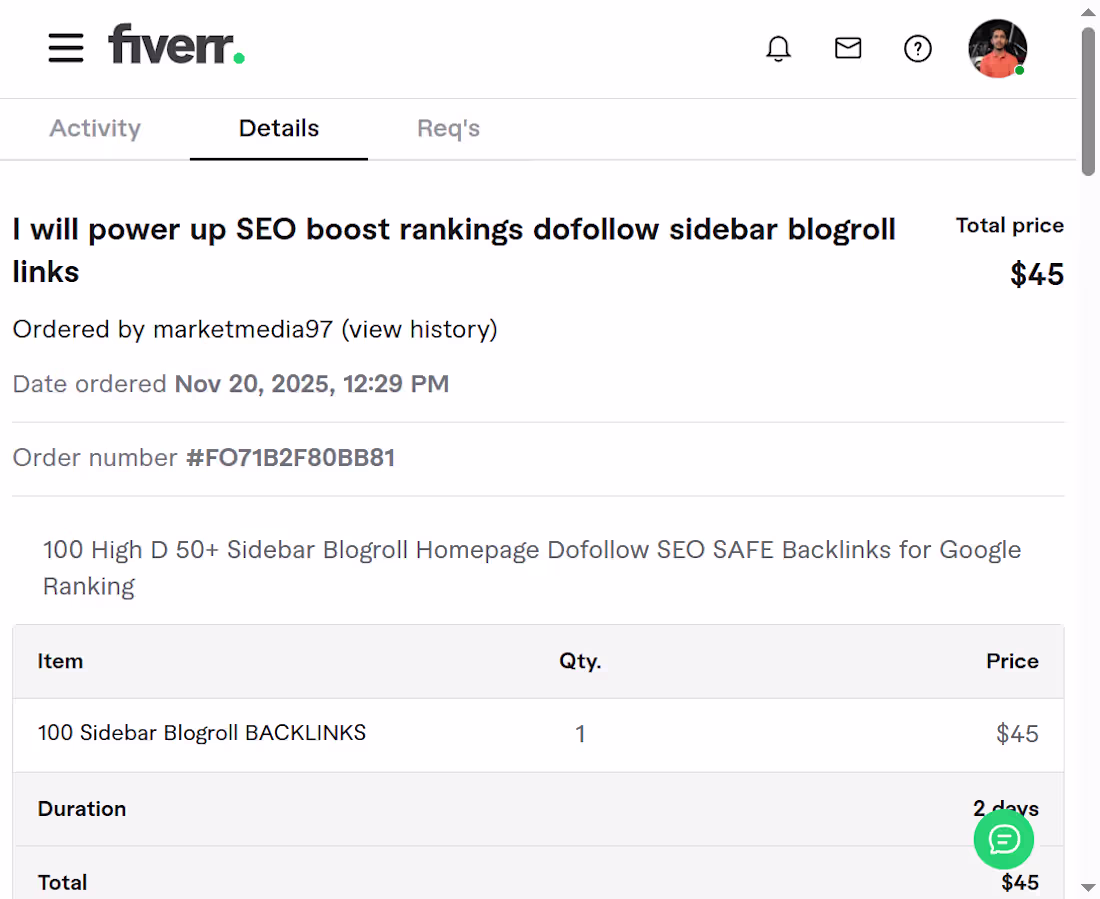This screenshot has width=1100, height=899.
Task: Click the Fiverr logo
Action: click(x=176, y=47)
